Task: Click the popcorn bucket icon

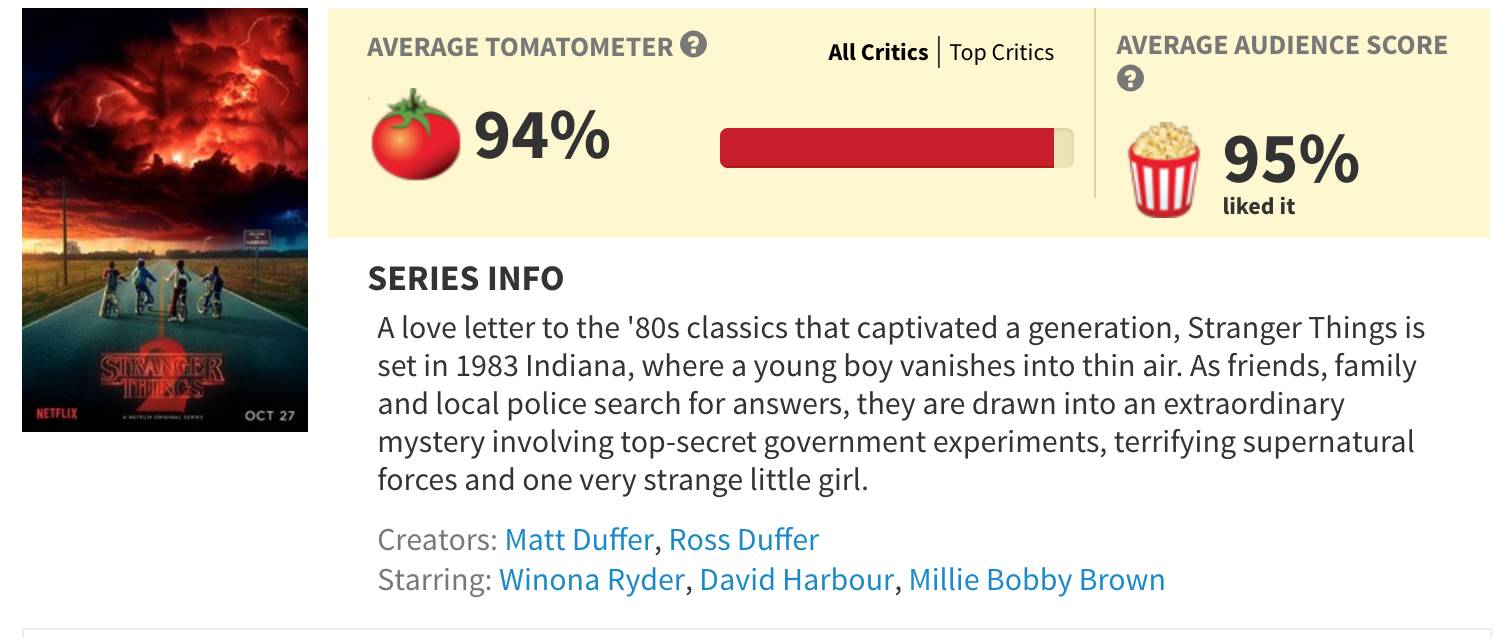Action: click(x=1164, y=170)
